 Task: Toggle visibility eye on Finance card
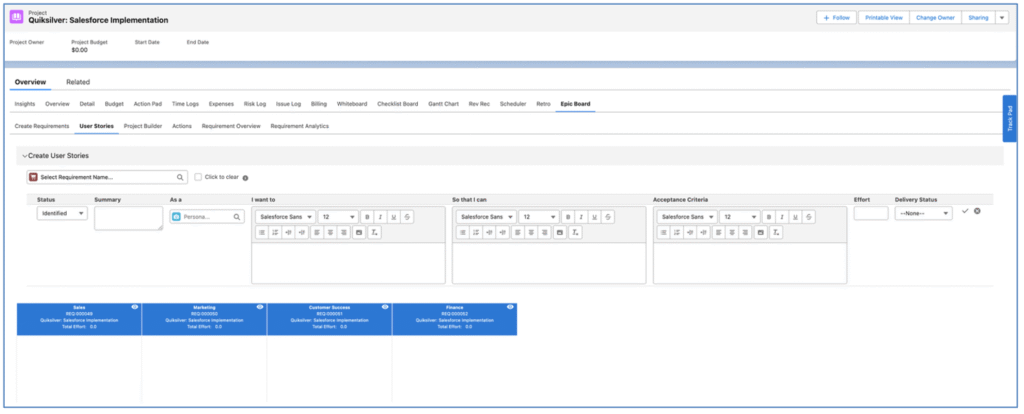click(x=510, y=307)
